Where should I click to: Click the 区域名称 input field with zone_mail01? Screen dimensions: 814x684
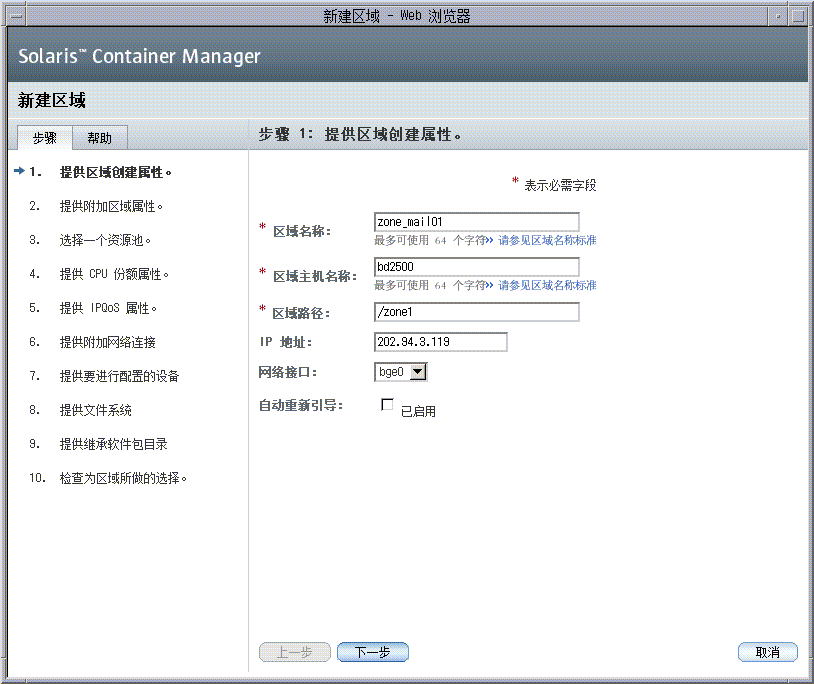477,222
